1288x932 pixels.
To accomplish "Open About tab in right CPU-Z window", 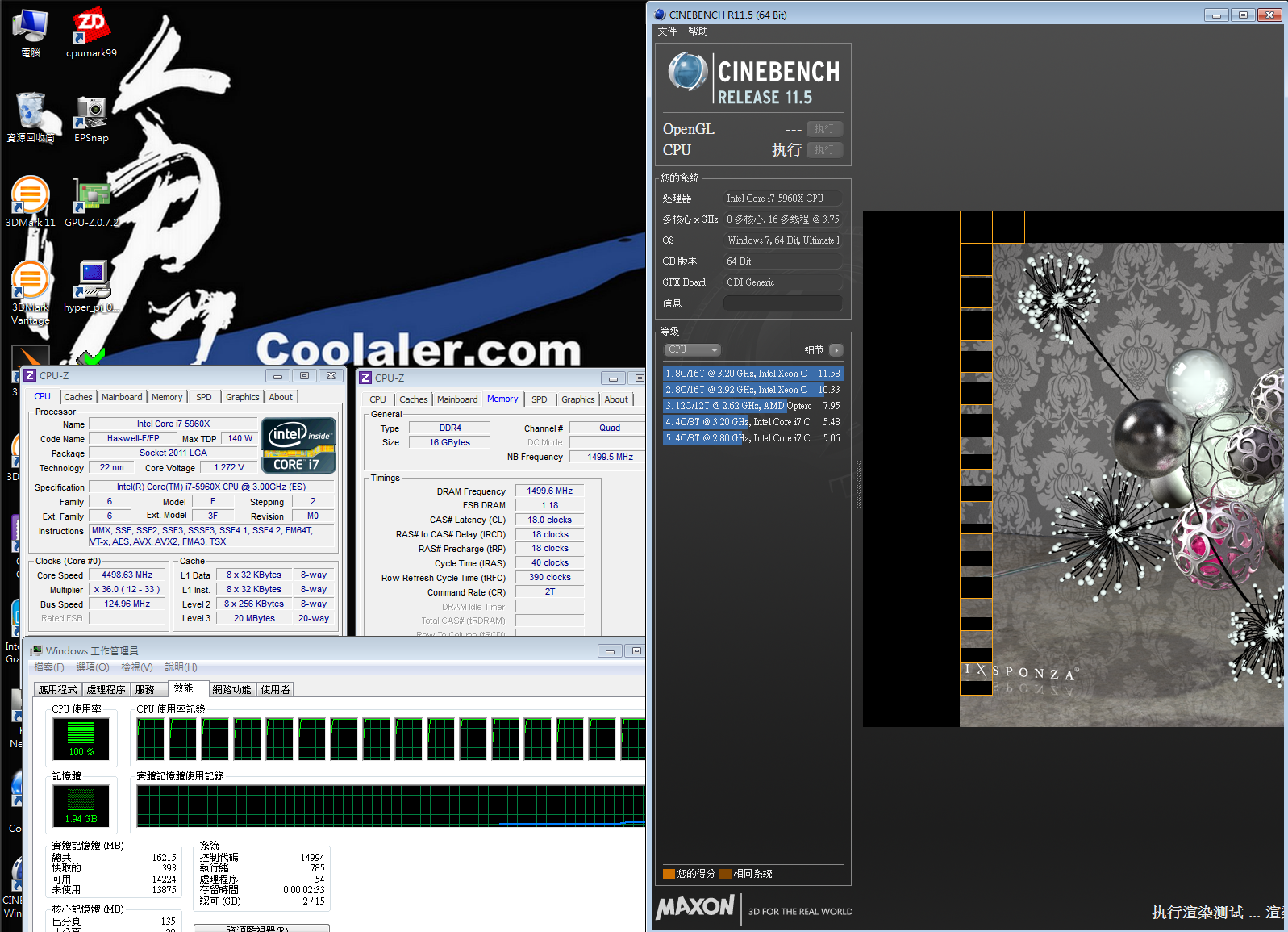I will point(616,399).
